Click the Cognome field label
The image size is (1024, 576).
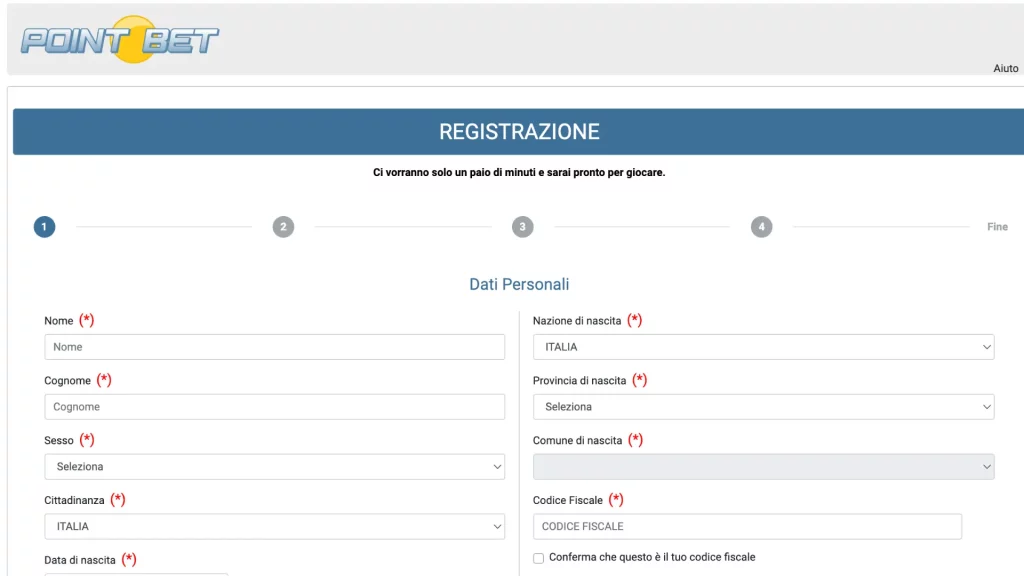pos(67,381)
